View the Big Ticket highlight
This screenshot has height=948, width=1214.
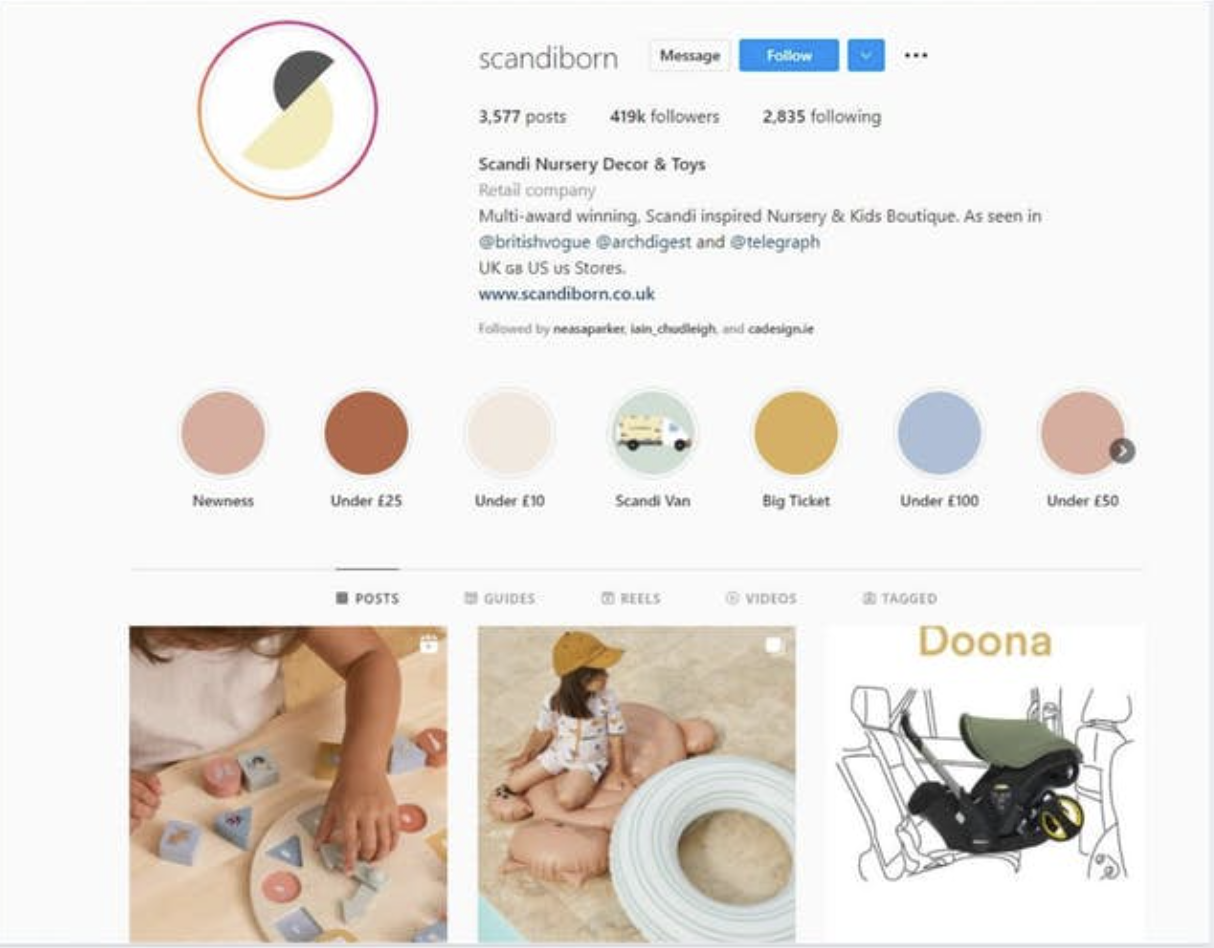796,433
